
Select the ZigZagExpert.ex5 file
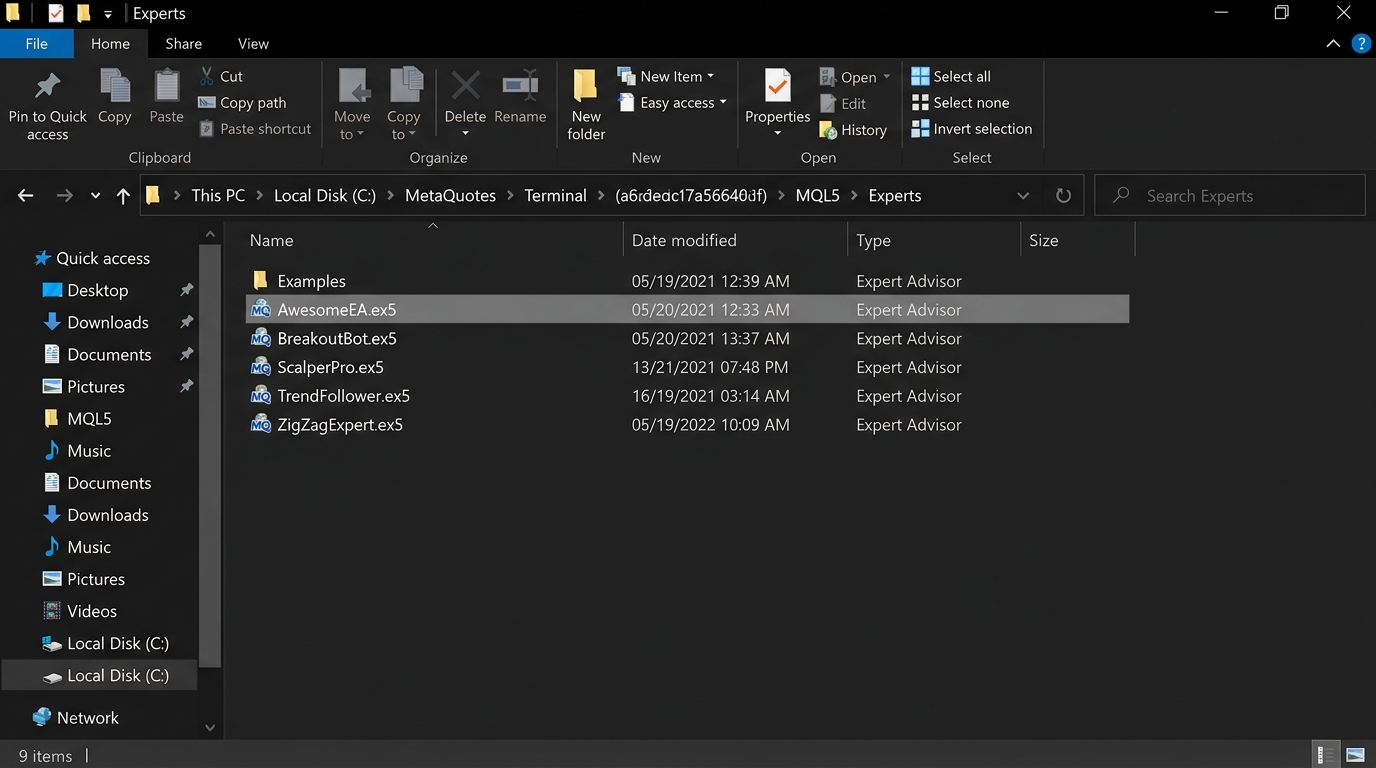click(687, 424)
